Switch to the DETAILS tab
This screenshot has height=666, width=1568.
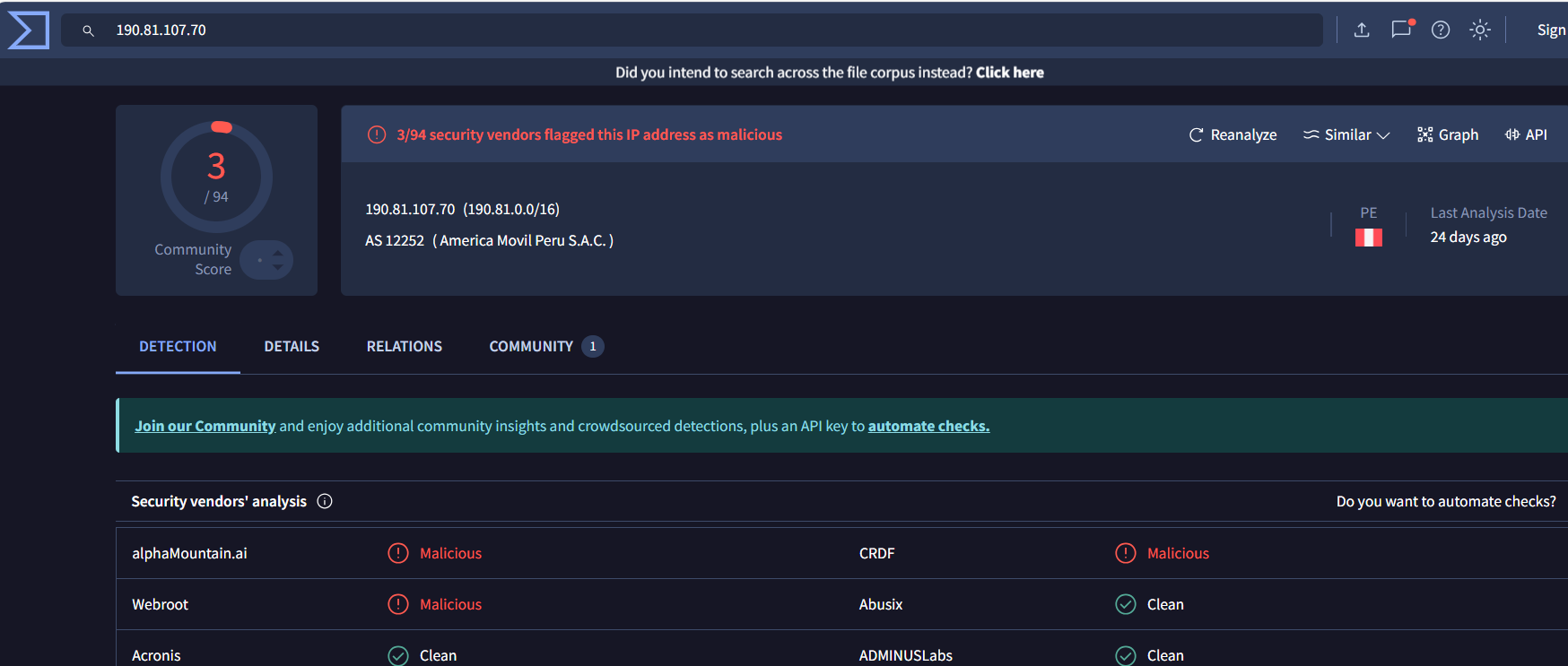[292, 346]
